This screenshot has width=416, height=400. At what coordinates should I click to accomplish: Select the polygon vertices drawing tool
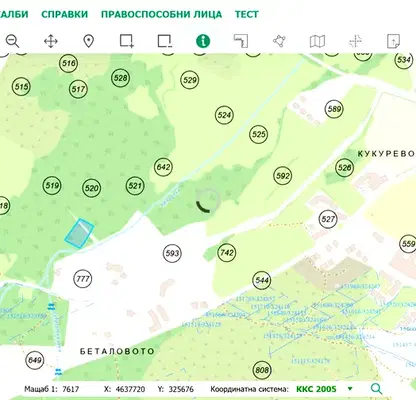pyautogui.click(x=279, y=41)
